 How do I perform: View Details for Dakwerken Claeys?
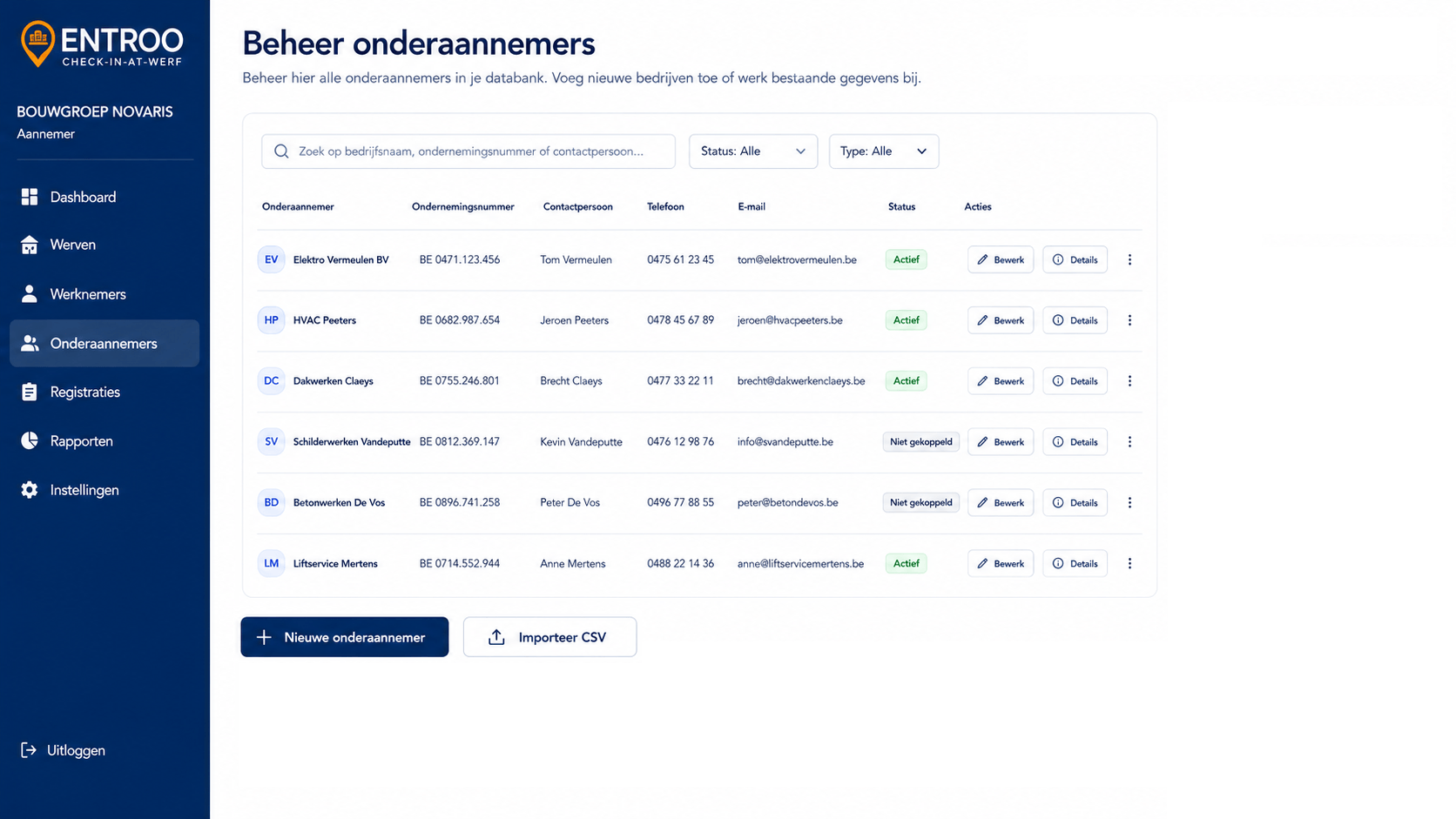click(x=1075, y=381)
